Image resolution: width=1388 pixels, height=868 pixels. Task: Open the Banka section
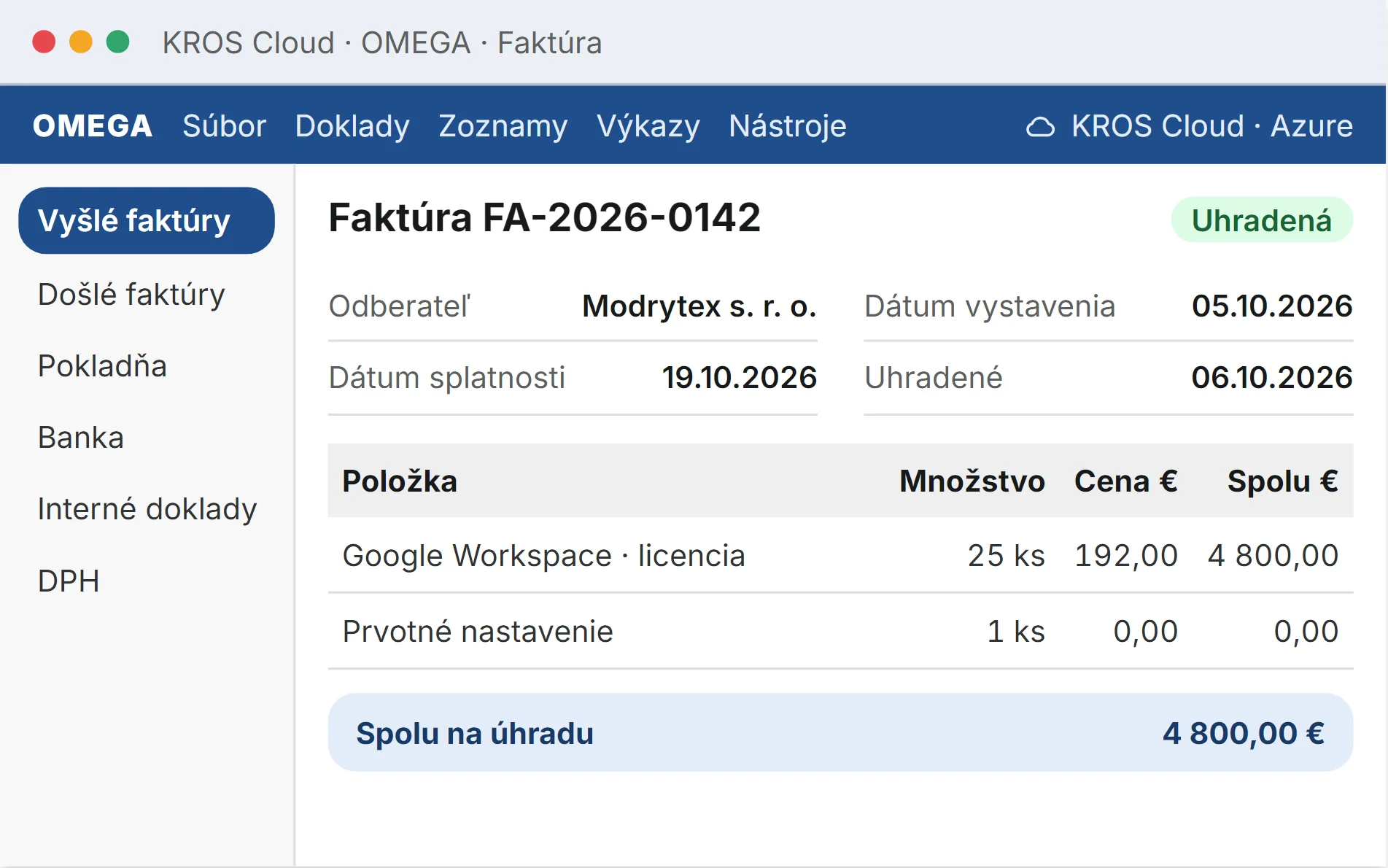pos(81,438)
